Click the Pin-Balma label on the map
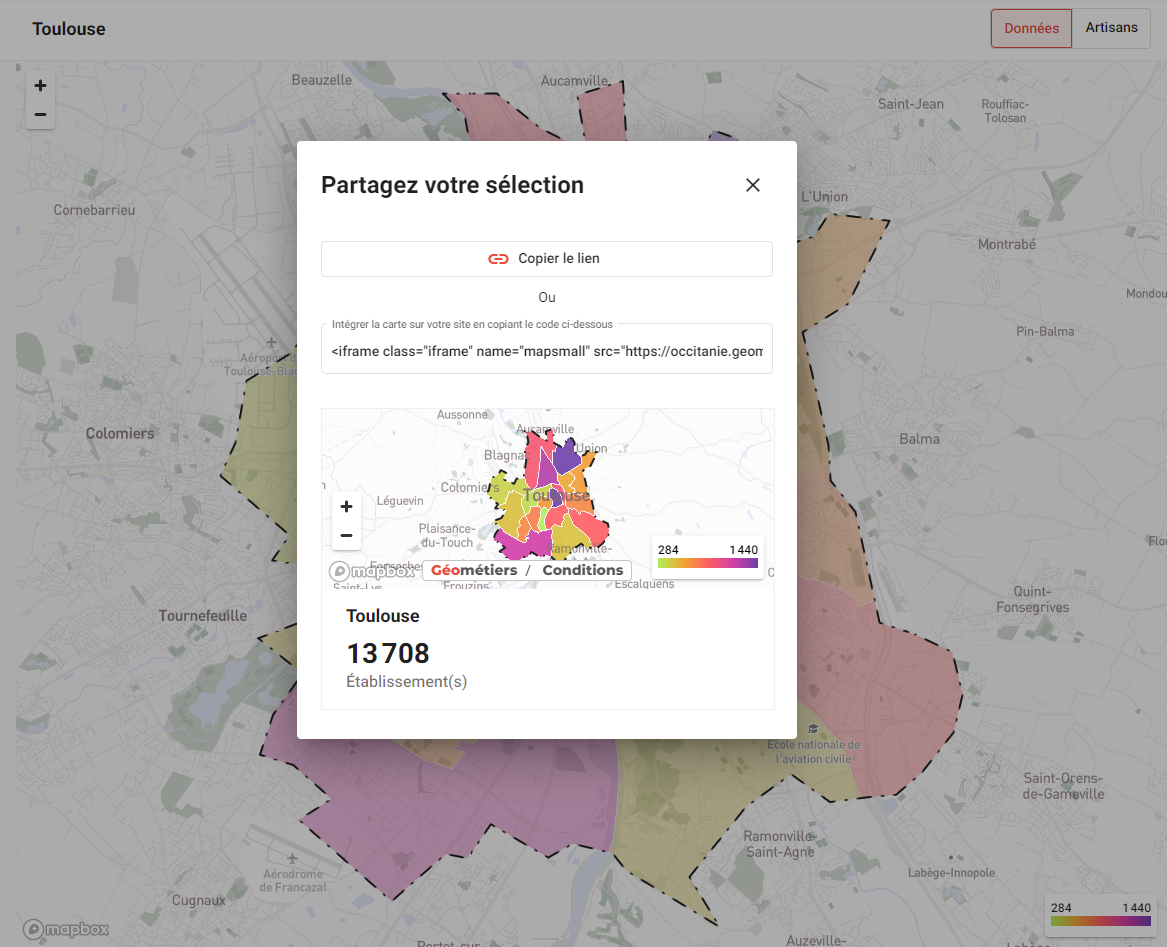Screen dimensions: 1167x947 [x=1045, y=331]
